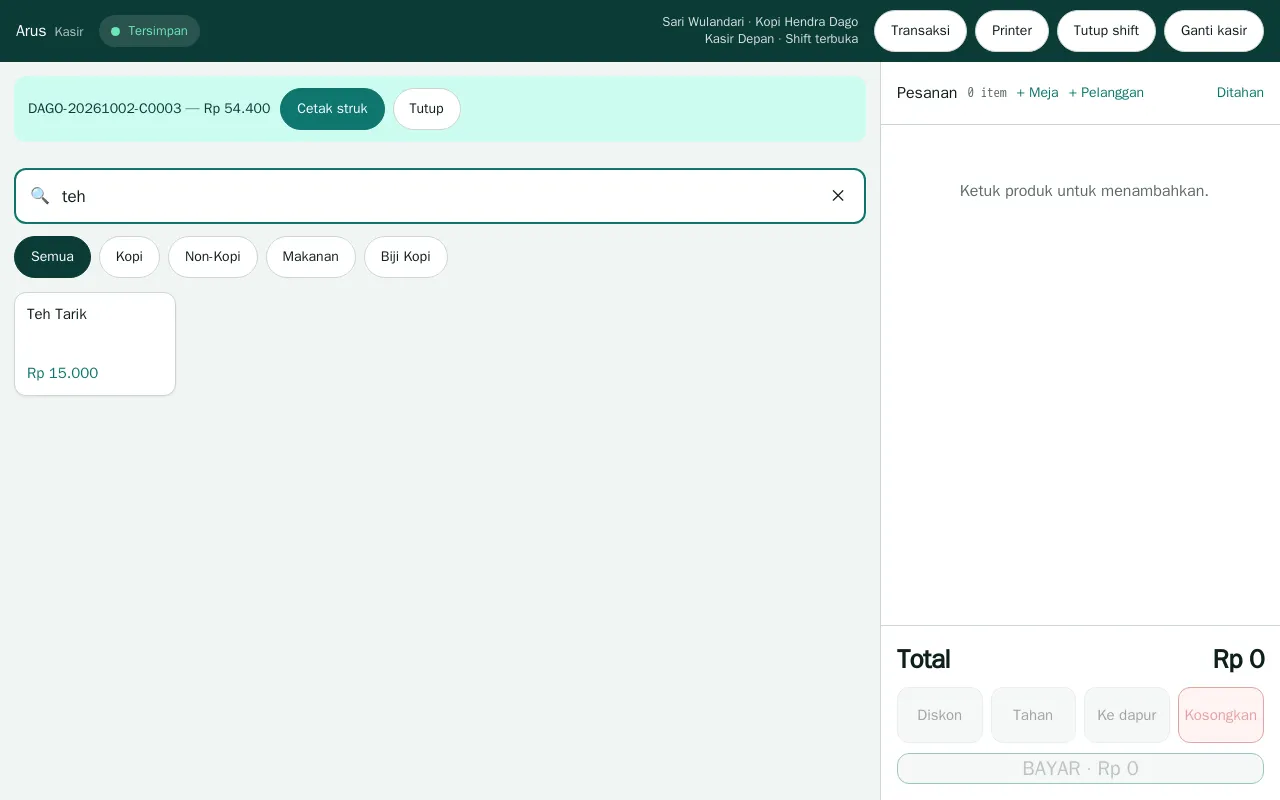
Task: Open the Ditahan held orders
Action: [1240, 93]
